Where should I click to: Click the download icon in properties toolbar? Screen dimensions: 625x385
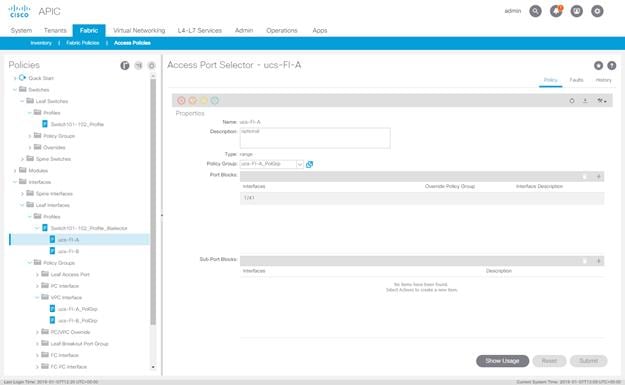[x=585, y=101]
